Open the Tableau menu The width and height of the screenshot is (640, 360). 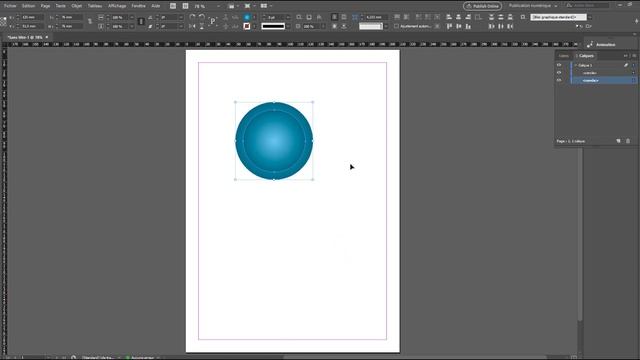pyautogui.click(x=95, y=6)
